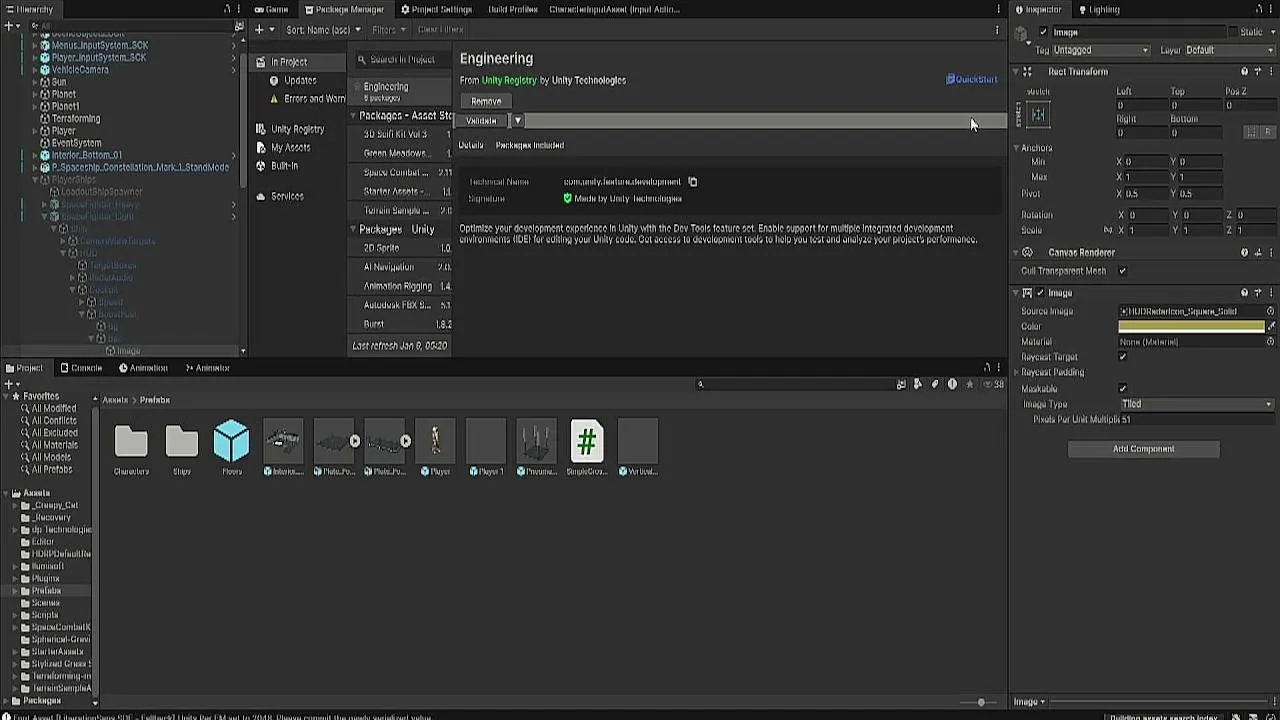Click Clear Filters in Package Manager

(x=440, y=30)
